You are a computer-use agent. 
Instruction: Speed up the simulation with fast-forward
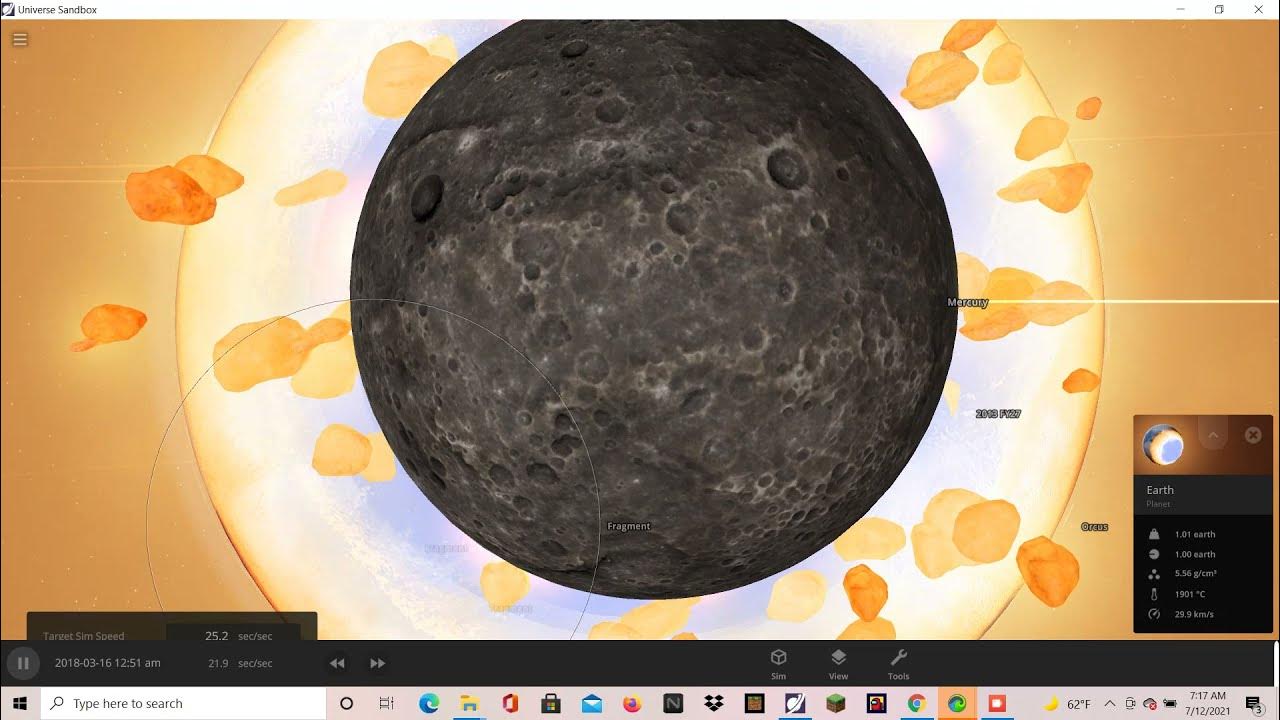[x=377, y=663]
